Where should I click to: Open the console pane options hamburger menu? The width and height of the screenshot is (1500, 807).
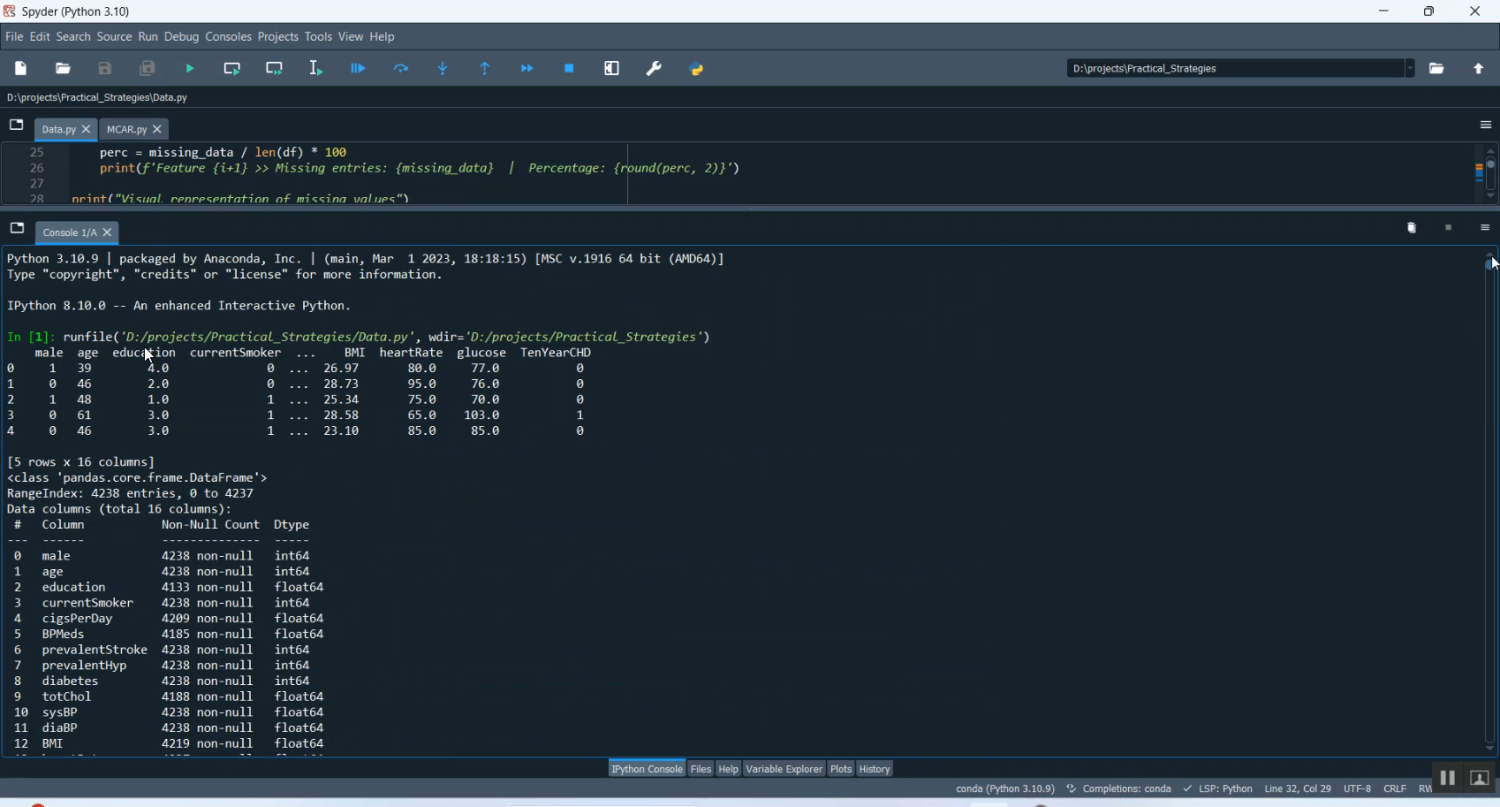[x=1485, y=228]
